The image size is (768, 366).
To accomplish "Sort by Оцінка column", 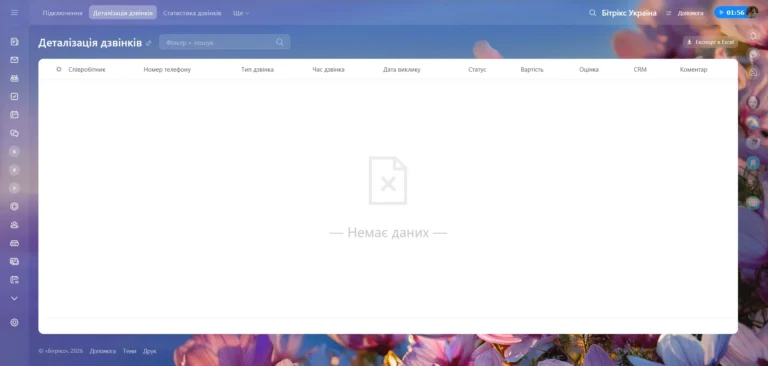I will tap(589, 70).
